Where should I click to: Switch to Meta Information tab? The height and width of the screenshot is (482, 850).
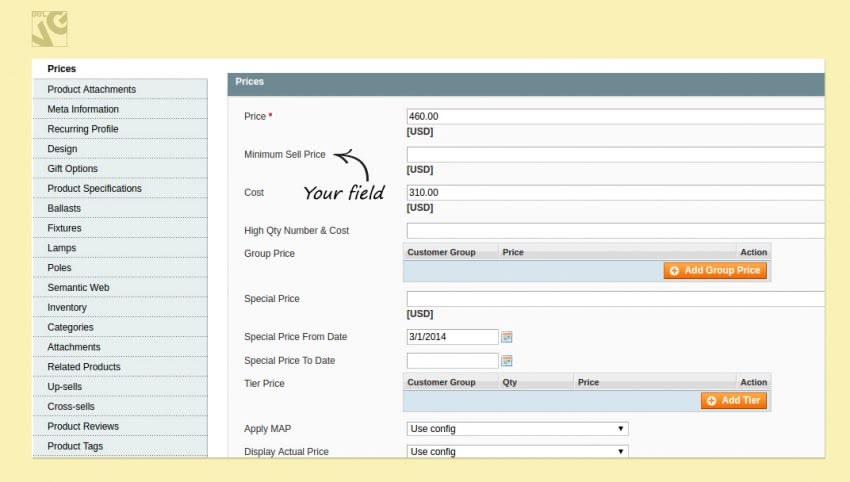click(120, 109)
